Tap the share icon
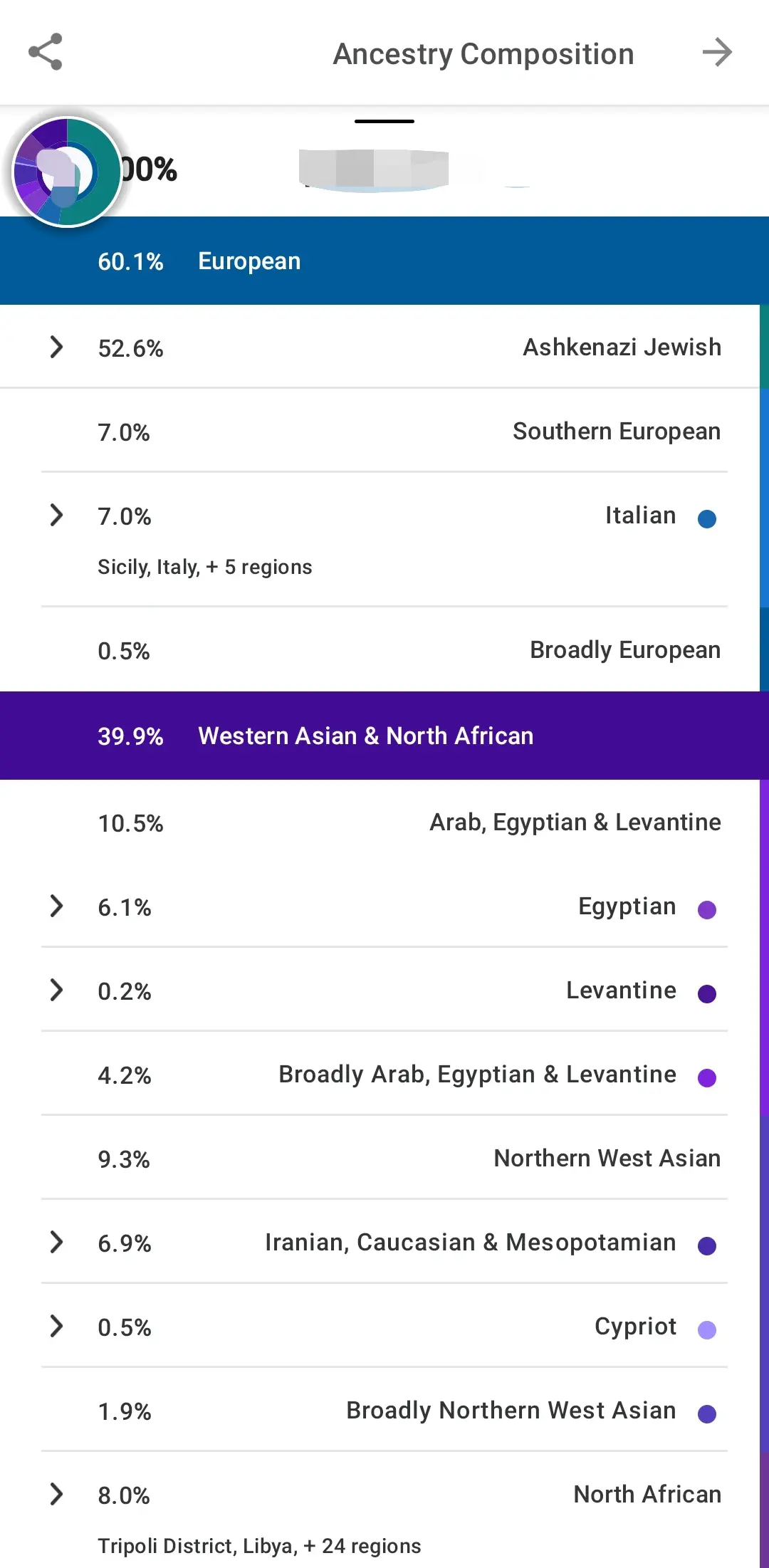The width and height of the screenshot is (769, 1568). point(46,52)
